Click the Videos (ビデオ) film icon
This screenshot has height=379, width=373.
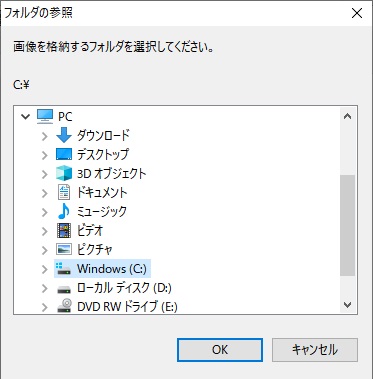click(64, 230)
